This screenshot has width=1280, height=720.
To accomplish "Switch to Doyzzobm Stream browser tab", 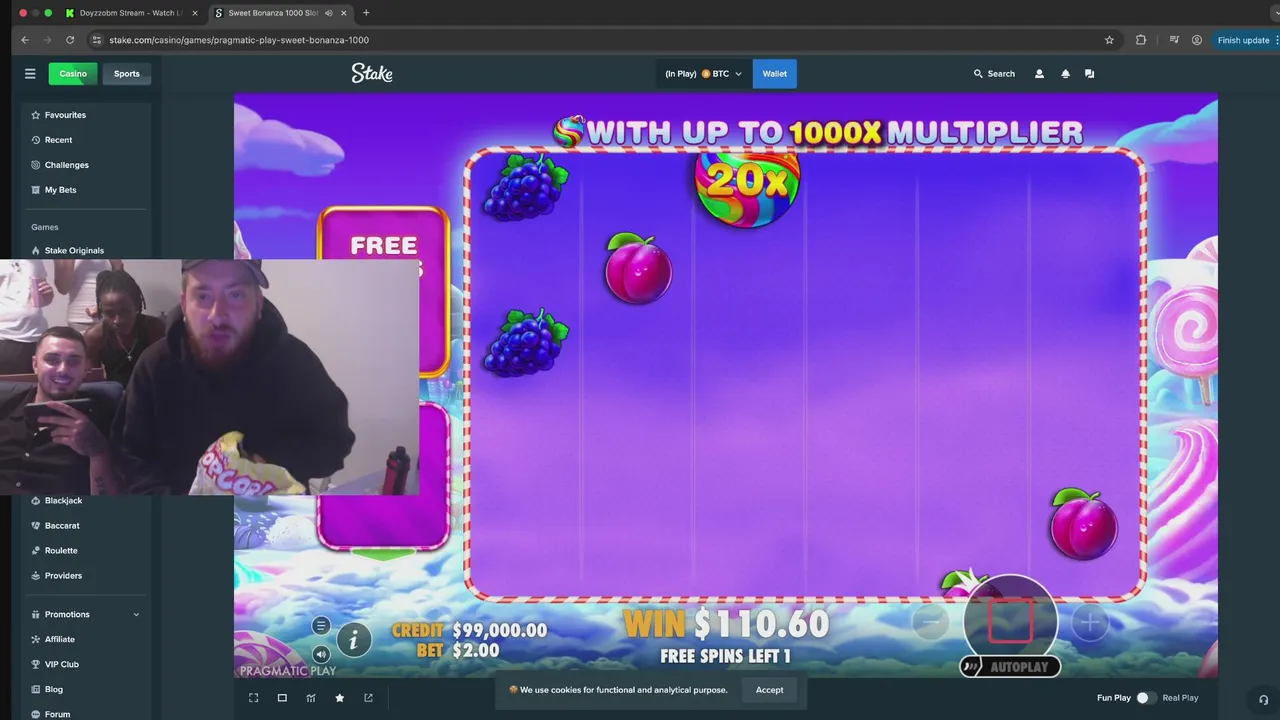I will (x=130, y=13).
